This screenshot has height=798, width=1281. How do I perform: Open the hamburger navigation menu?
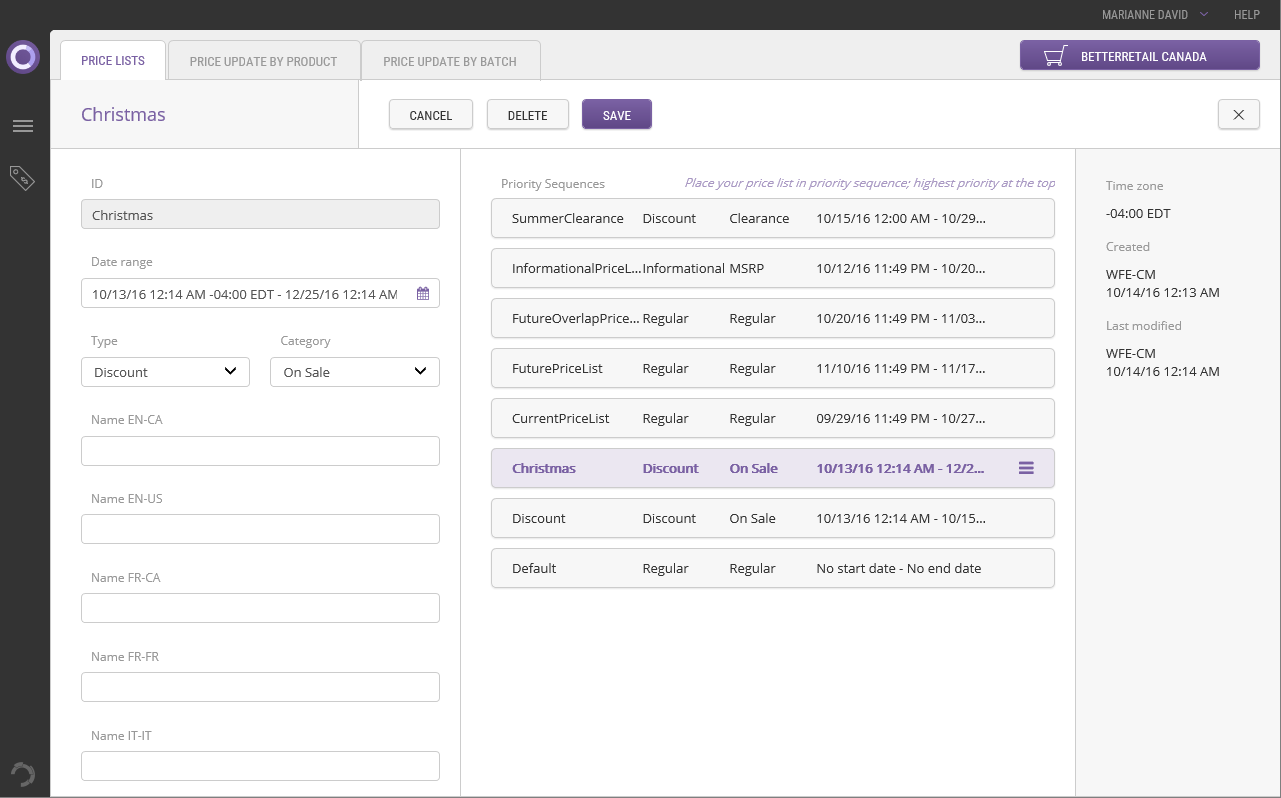(23, 126)
